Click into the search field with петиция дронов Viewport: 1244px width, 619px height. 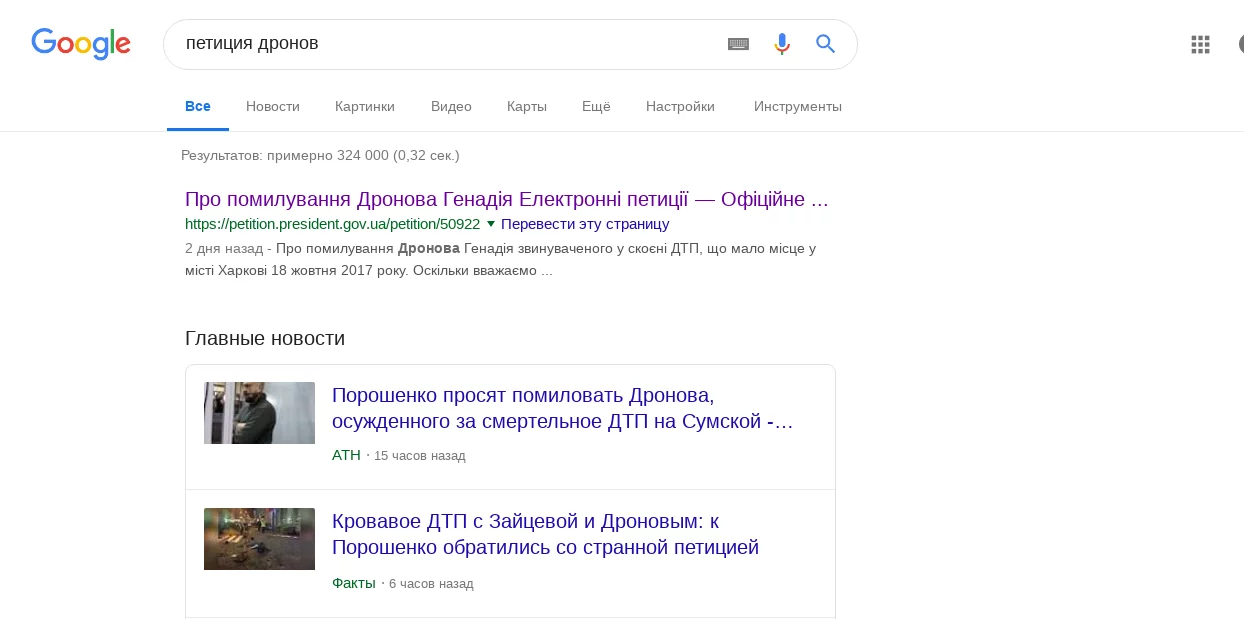[x=440, y=44]
